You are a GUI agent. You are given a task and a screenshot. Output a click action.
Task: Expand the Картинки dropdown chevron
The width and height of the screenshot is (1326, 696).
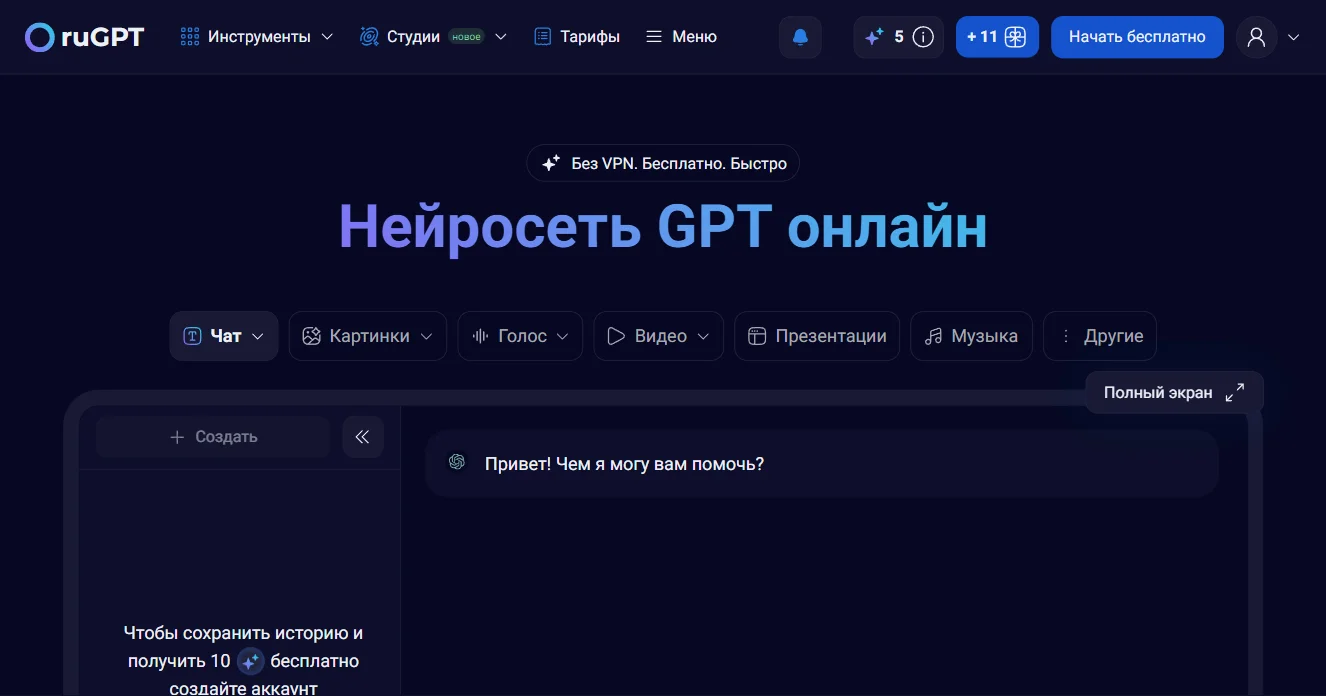(x=427, y=337)
